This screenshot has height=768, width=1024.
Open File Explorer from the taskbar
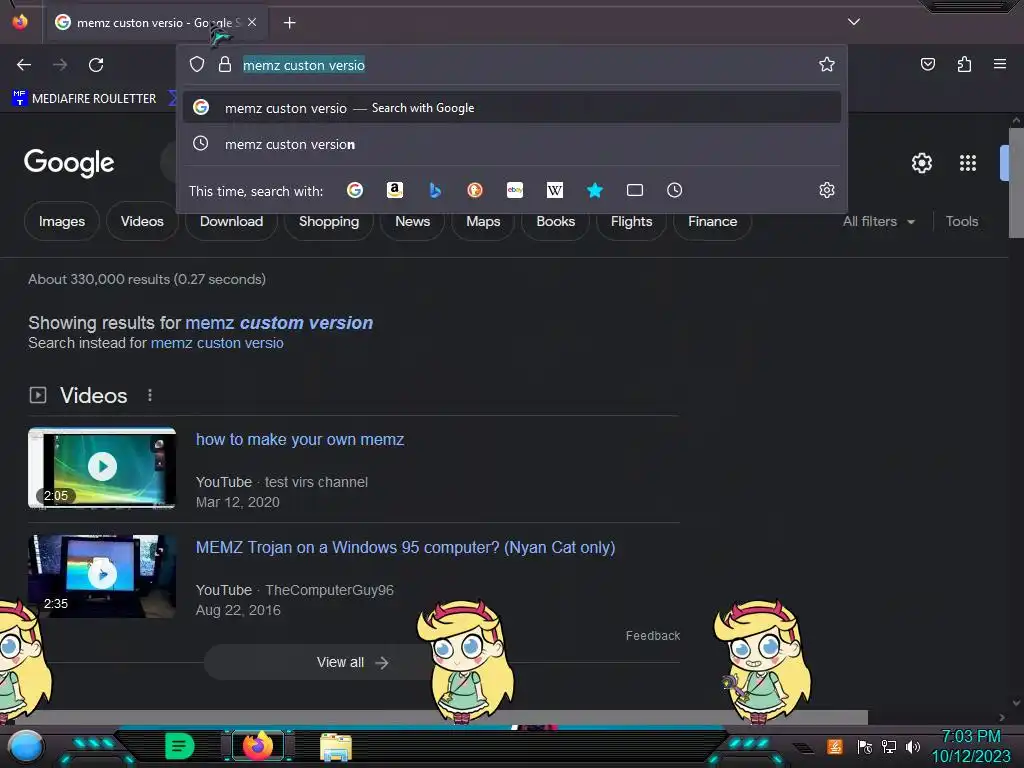336,747
